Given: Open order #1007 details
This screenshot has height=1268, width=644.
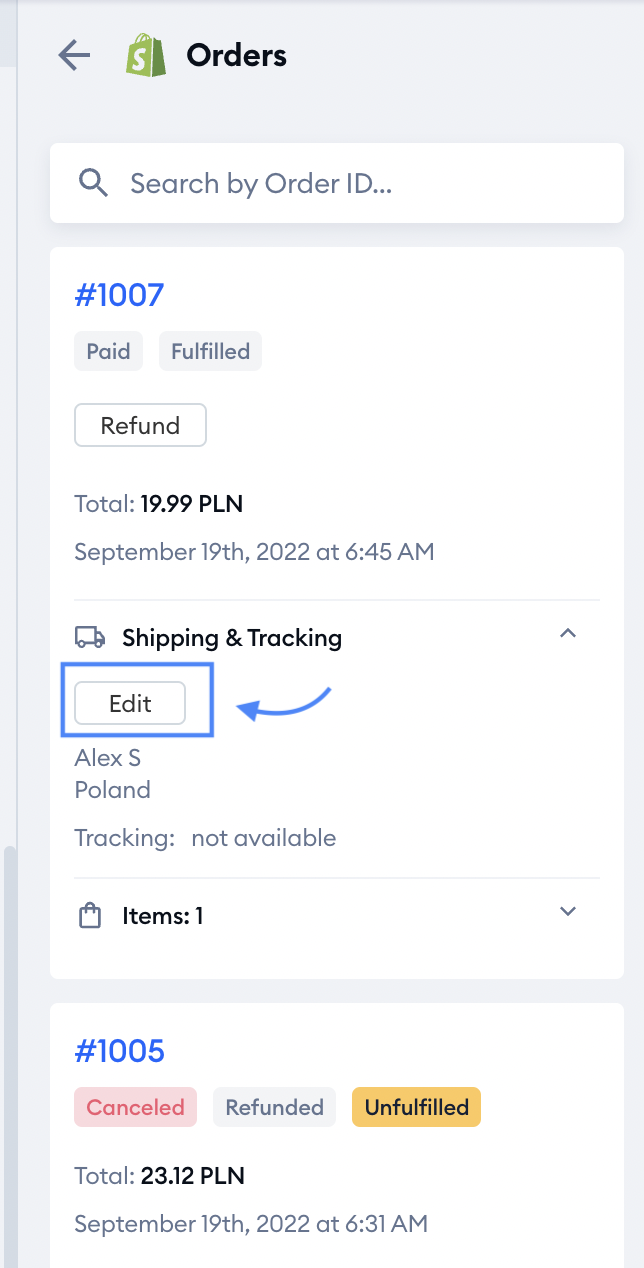Looking at the screenshot, I should point(118,294).
